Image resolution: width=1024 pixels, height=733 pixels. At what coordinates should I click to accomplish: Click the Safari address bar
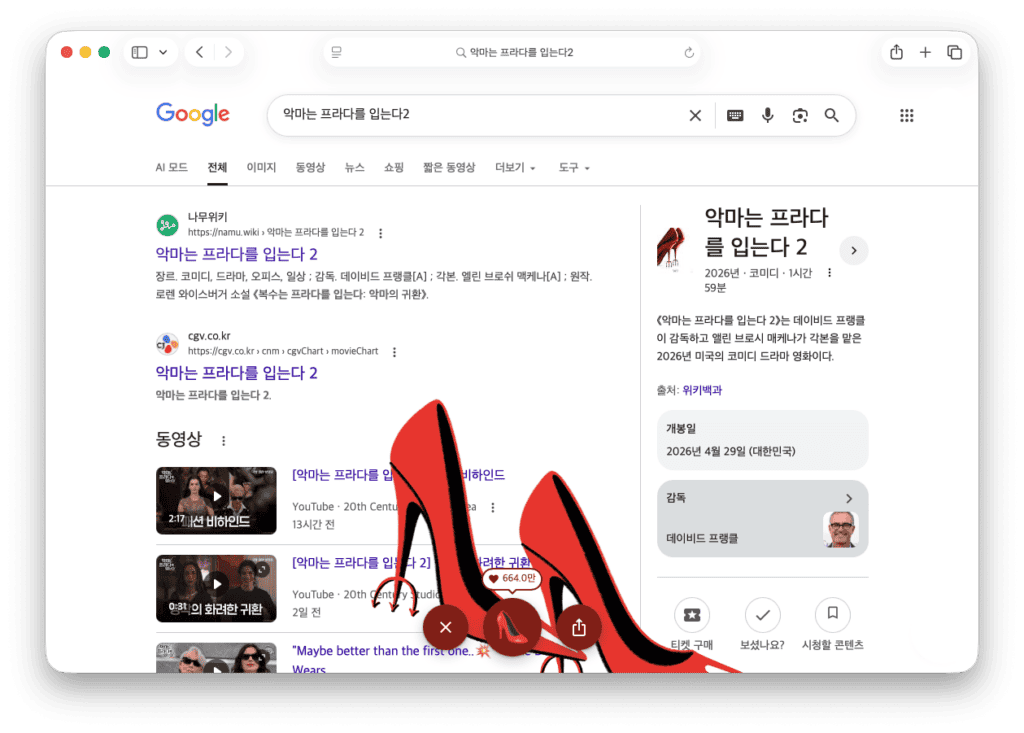point(513,52)
